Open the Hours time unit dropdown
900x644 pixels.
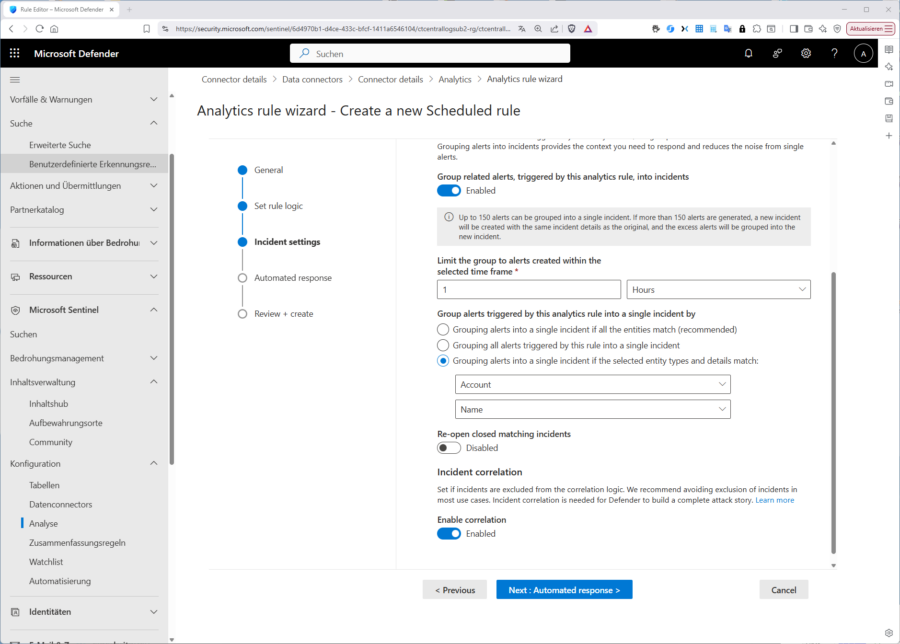pos(718,289)
